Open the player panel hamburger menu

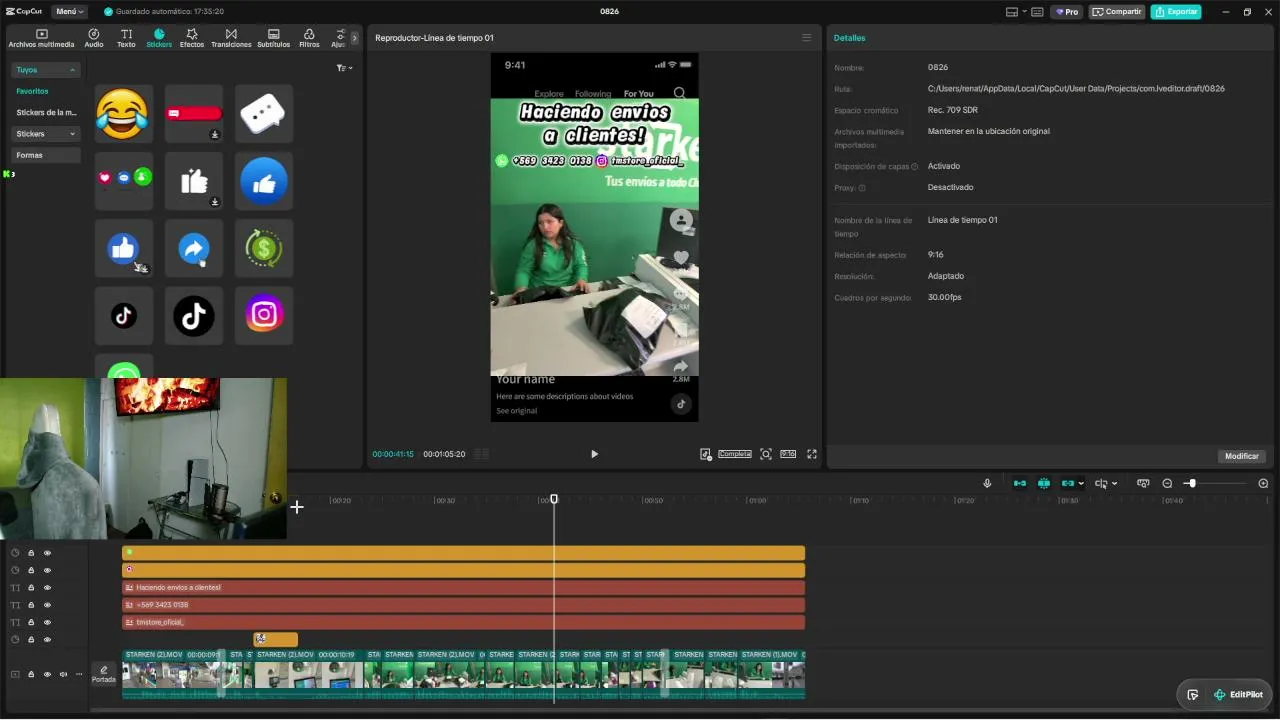click(807, 38)
